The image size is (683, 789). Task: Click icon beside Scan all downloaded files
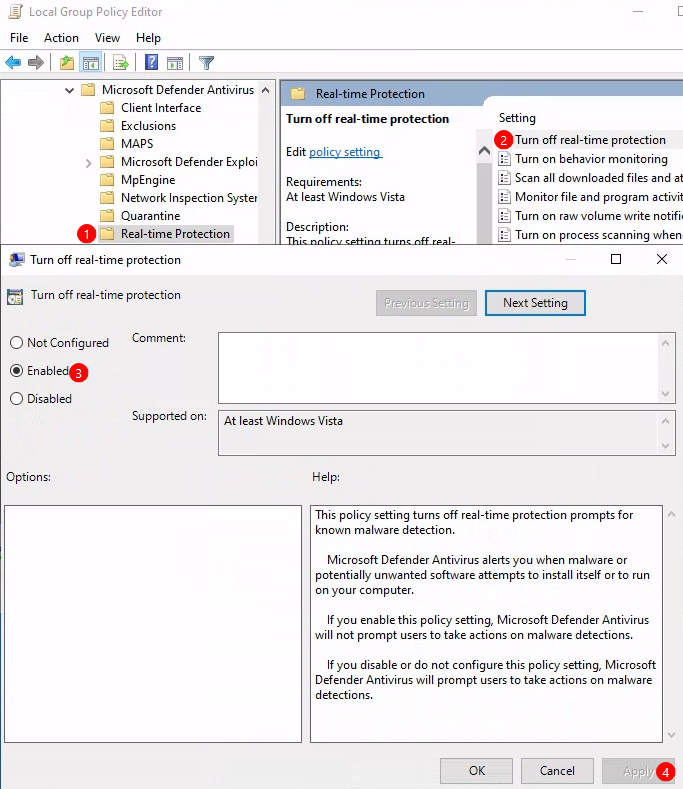(504, 178)
